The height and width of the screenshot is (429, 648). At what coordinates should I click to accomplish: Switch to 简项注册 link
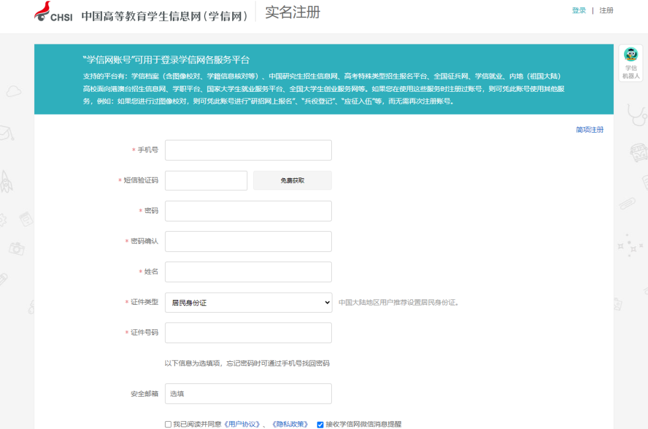pyautogui.click(x=589, y=130)
